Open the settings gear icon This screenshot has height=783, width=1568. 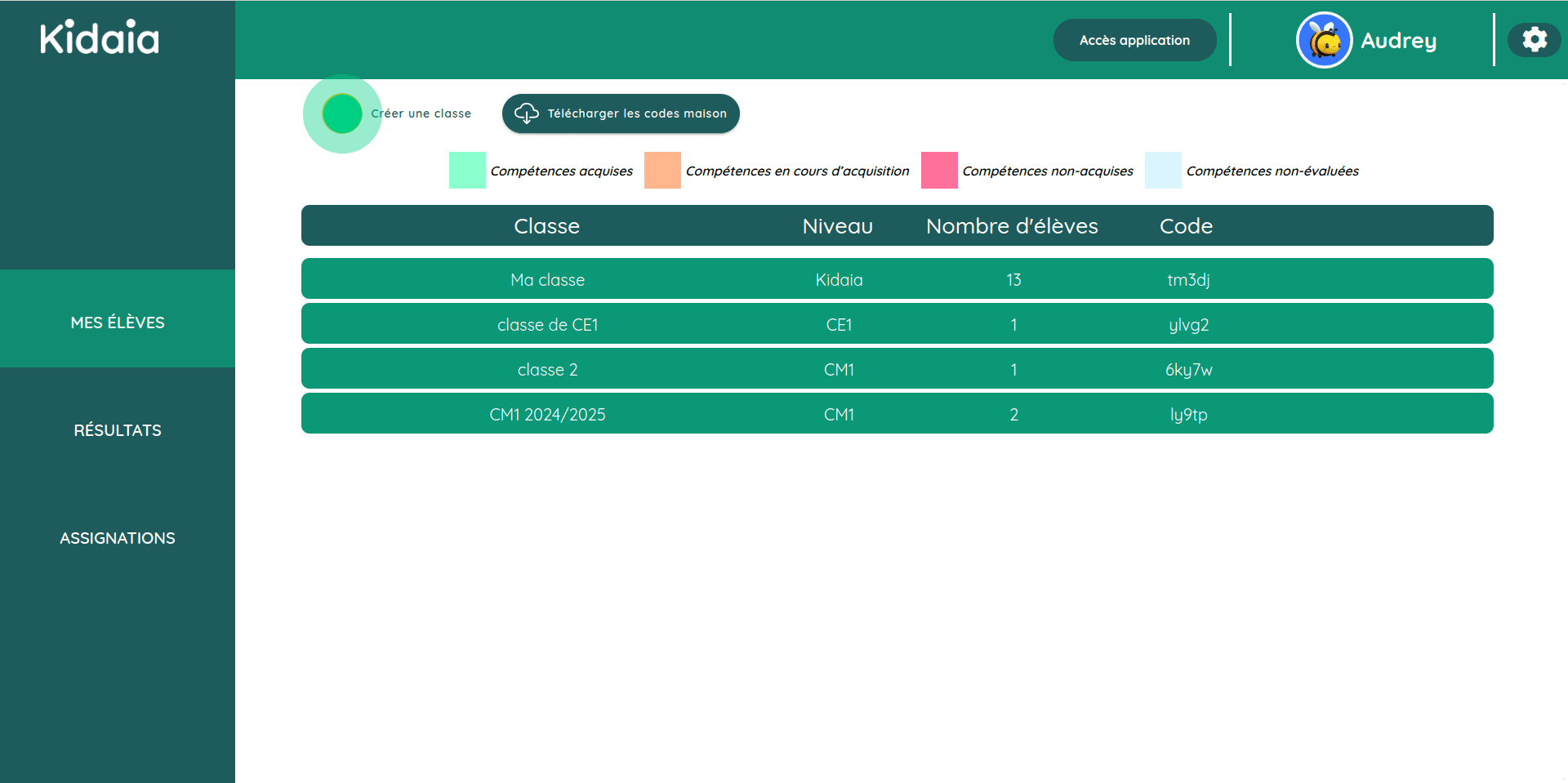pyautogui.click(x=1535, y=39)
